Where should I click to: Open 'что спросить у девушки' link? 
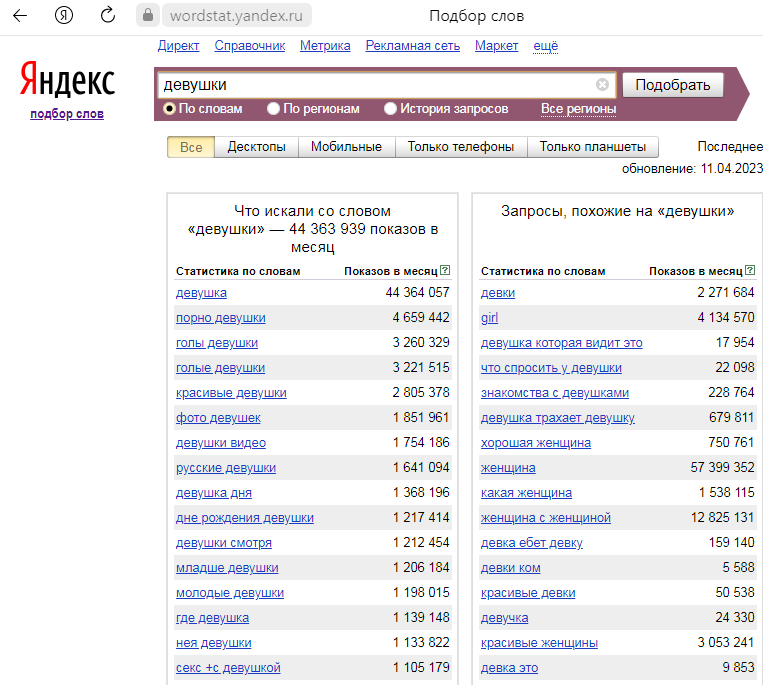[x=551, y=368]
